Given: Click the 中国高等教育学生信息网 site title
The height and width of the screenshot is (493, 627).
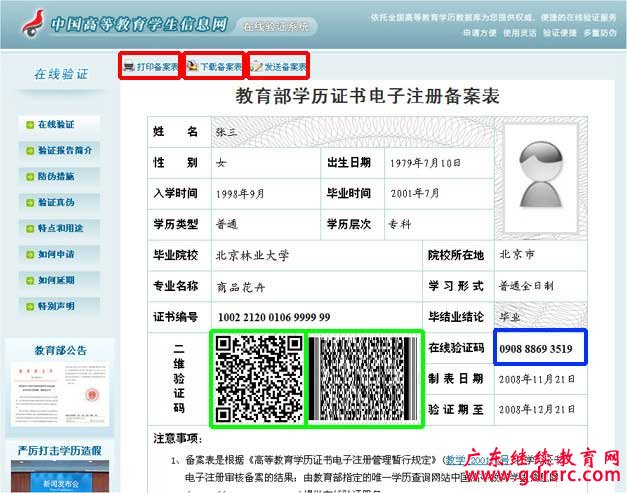Looking at the screenshot, I should click(x=139, y=24).
